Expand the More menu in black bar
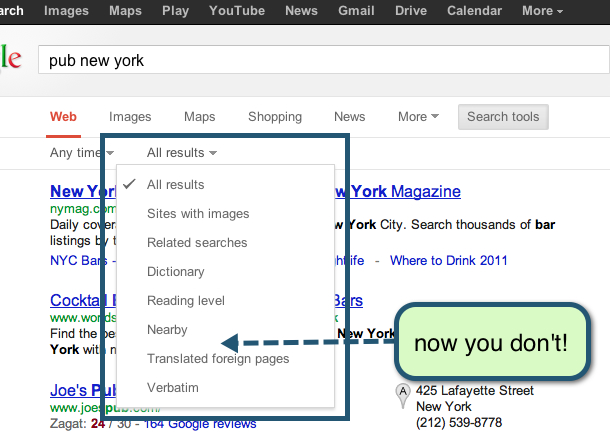This screenshot has width=610, height=438. pos(542,11)
